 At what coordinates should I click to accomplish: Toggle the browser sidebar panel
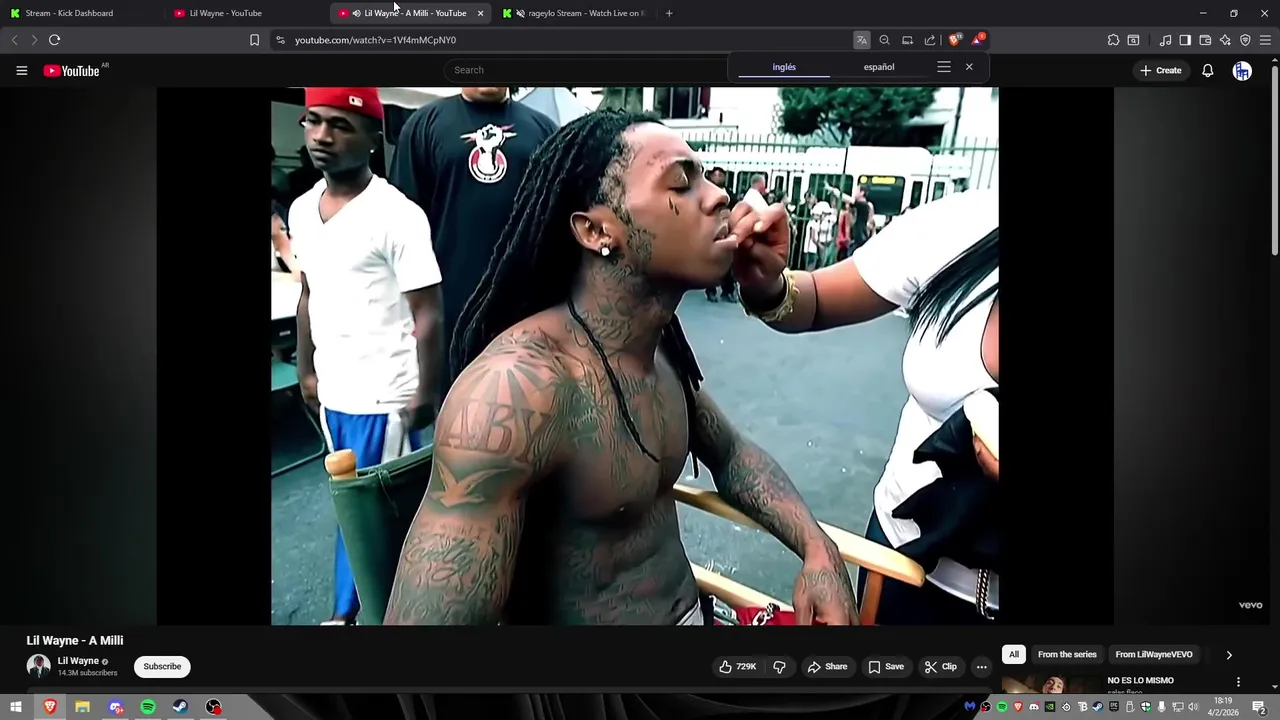pyautogui.click(x=1185, y=40)
